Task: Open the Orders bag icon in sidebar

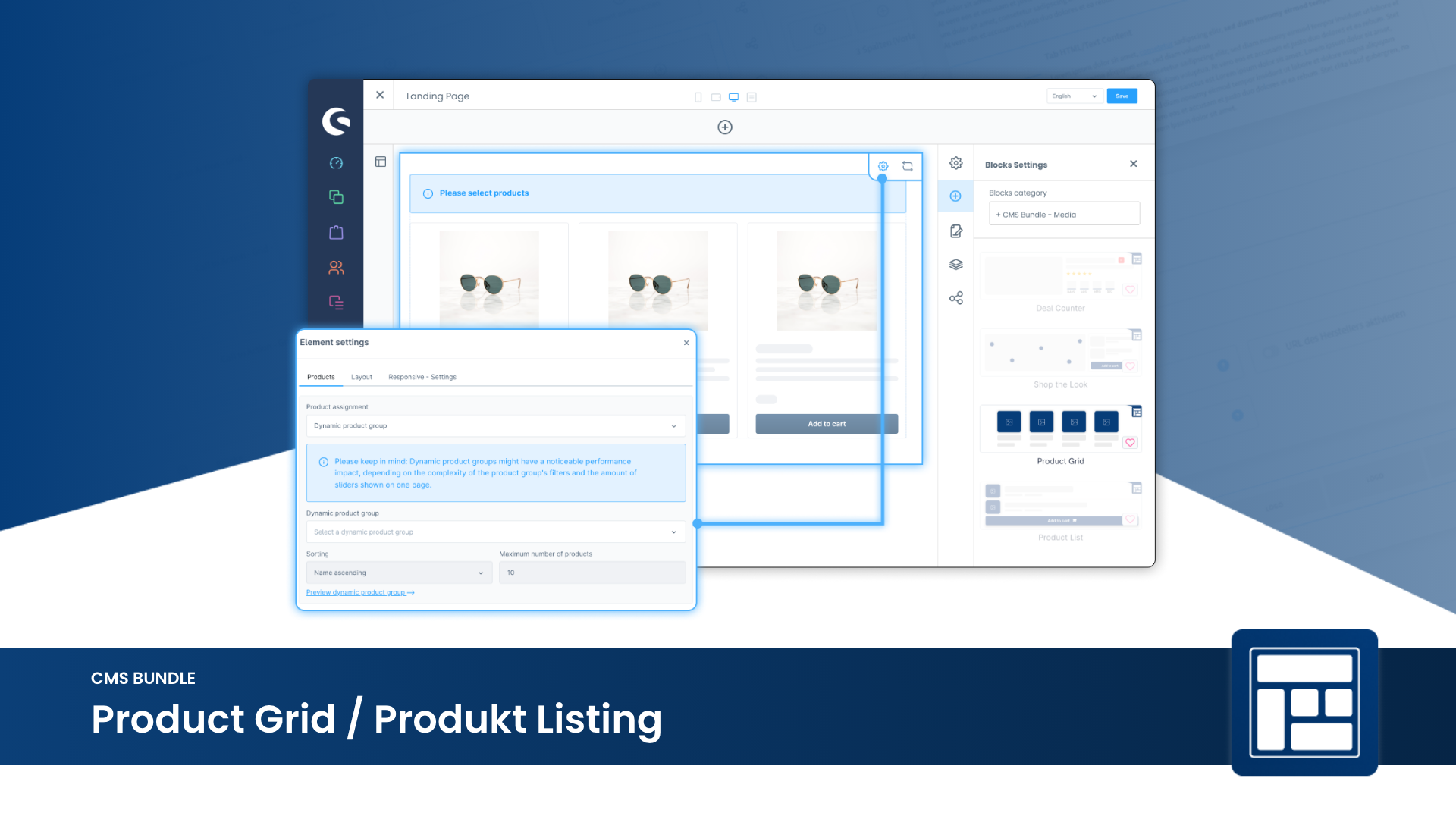Action: pyautogui.click(x=336, y=232)
